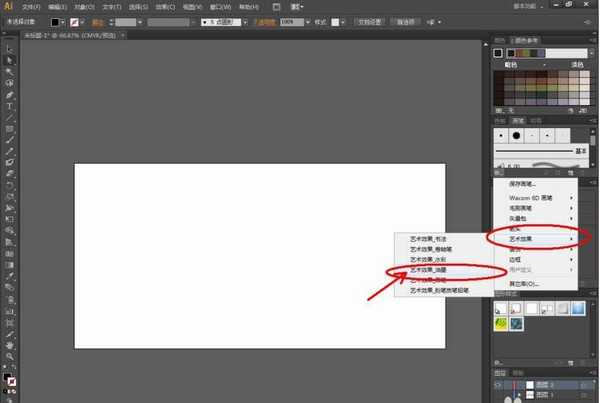Select the Eyedropper tool
This screenshot has height=403, width=600.
10,277
